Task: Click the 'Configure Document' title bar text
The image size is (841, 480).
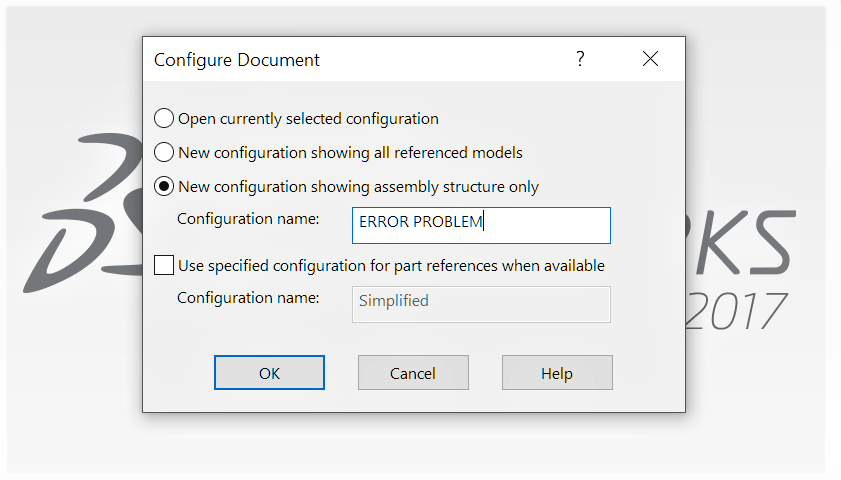Action: pos(237,60)
